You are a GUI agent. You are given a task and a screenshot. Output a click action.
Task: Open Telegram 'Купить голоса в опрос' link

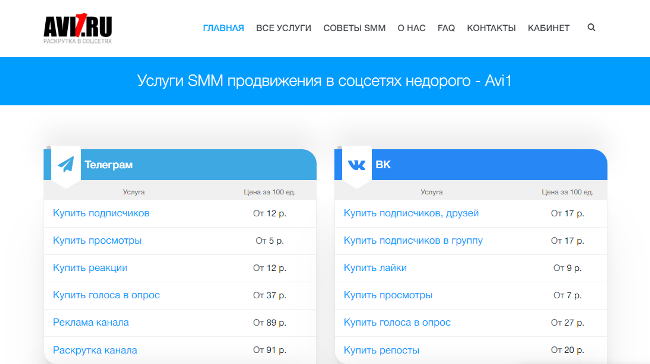point(106,295)
